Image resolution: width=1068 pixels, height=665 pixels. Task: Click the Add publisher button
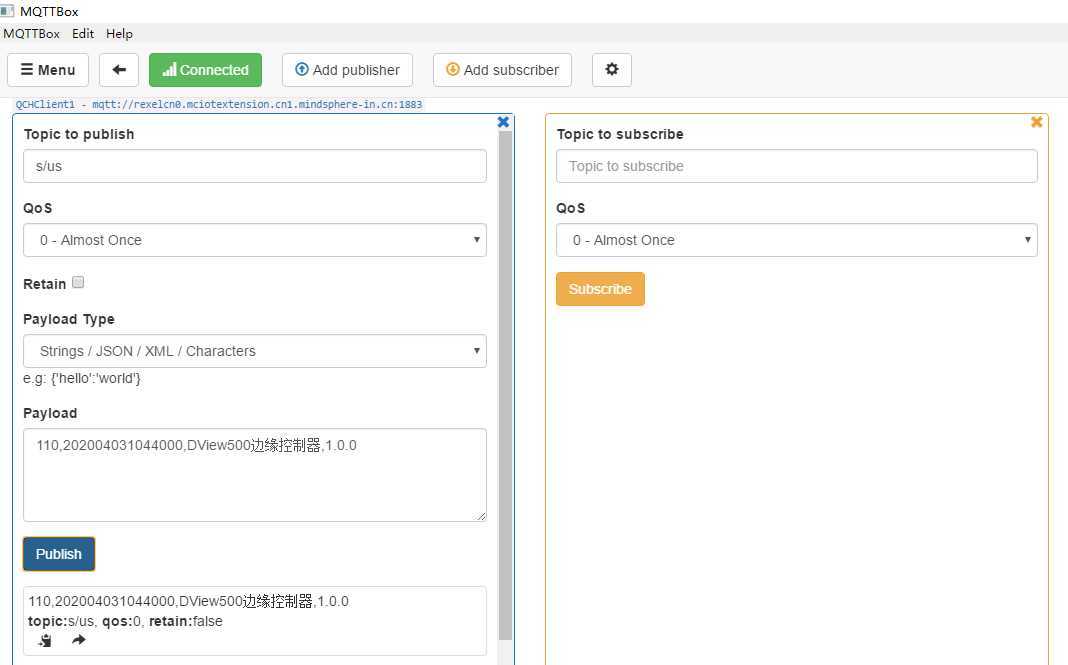(347, 70)
